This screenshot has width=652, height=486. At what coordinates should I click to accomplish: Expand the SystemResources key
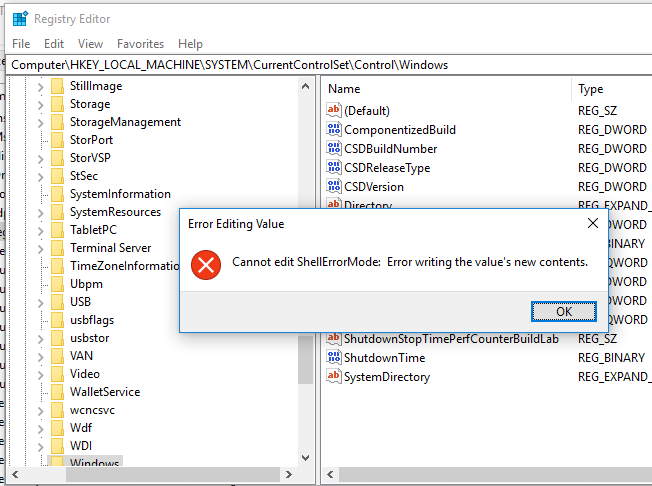pos(40,213)
